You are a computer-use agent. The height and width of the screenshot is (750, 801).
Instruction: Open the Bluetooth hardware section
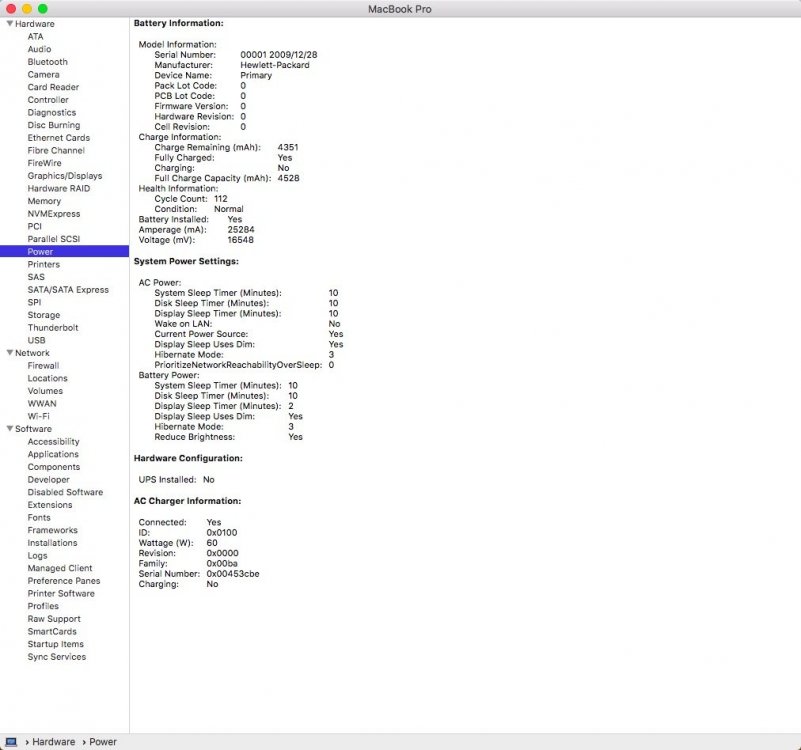(48, 62)
